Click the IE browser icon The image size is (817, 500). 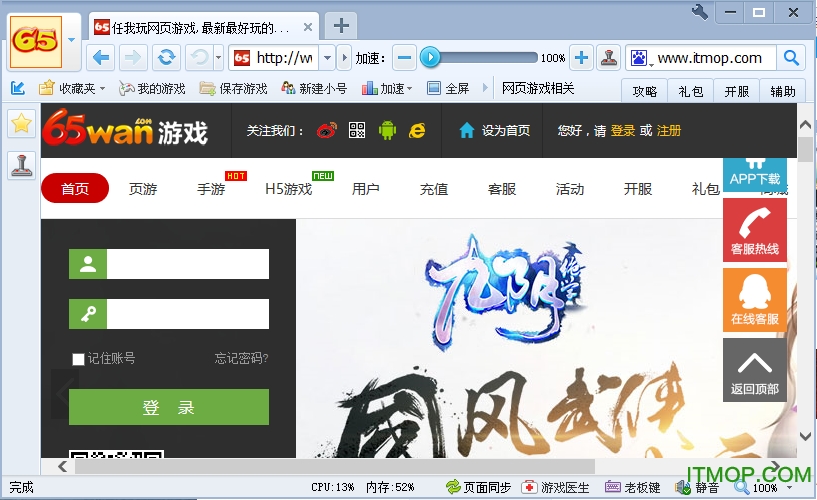[x=417, y=130]
